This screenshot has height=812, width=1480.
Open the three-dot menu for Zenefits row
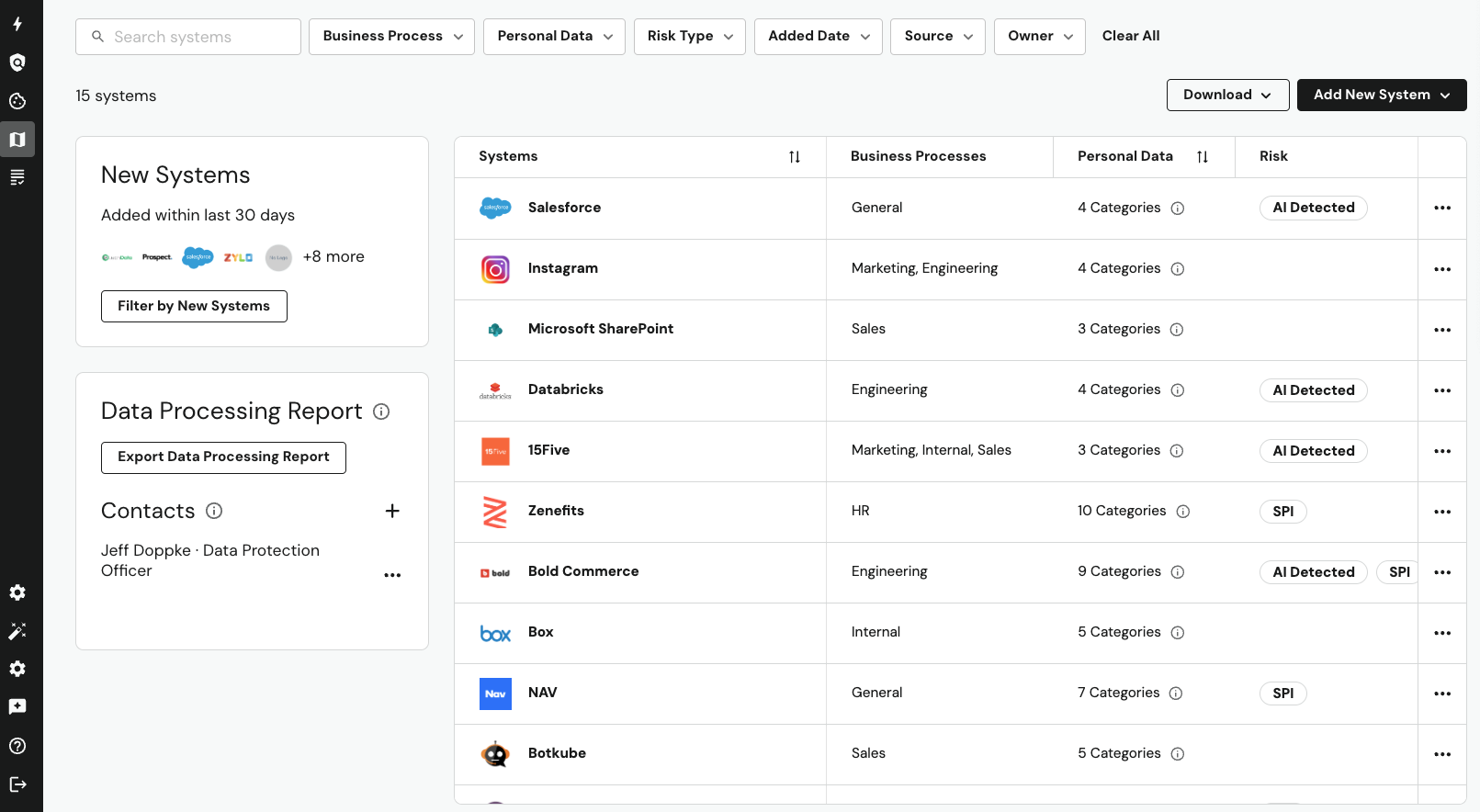tap(1442, 512)
